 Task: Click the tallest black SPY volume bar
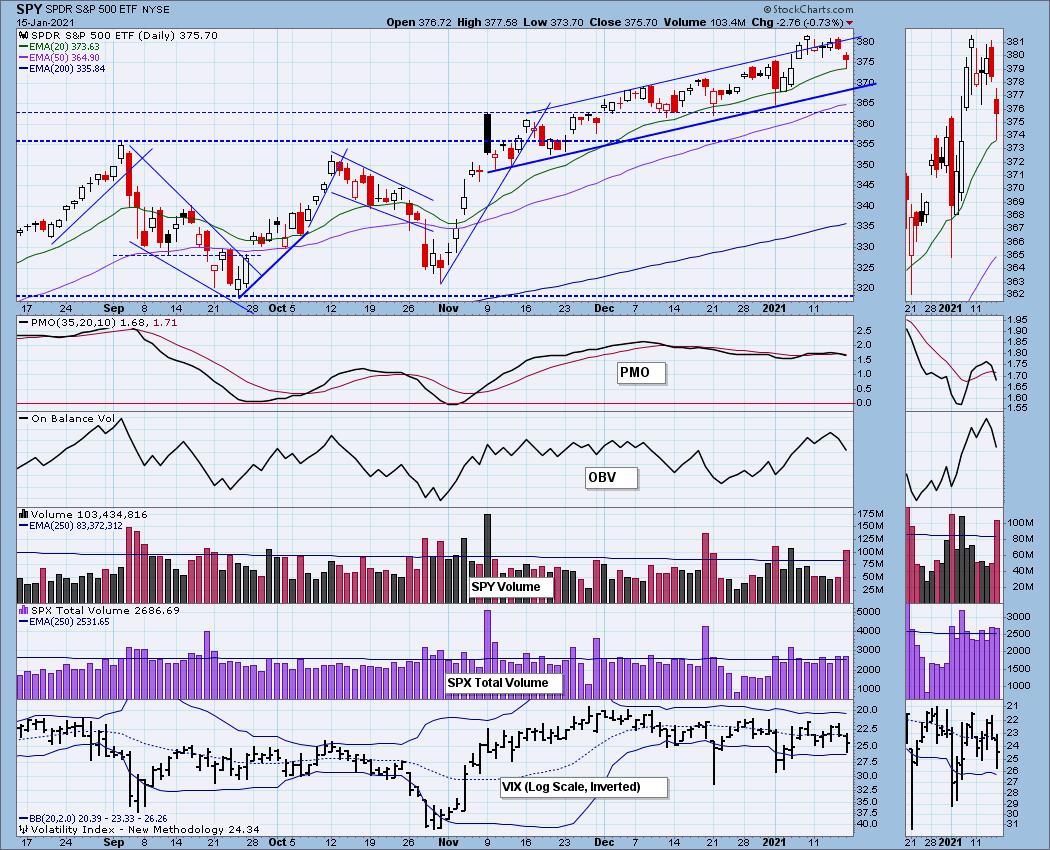(487, 558)
